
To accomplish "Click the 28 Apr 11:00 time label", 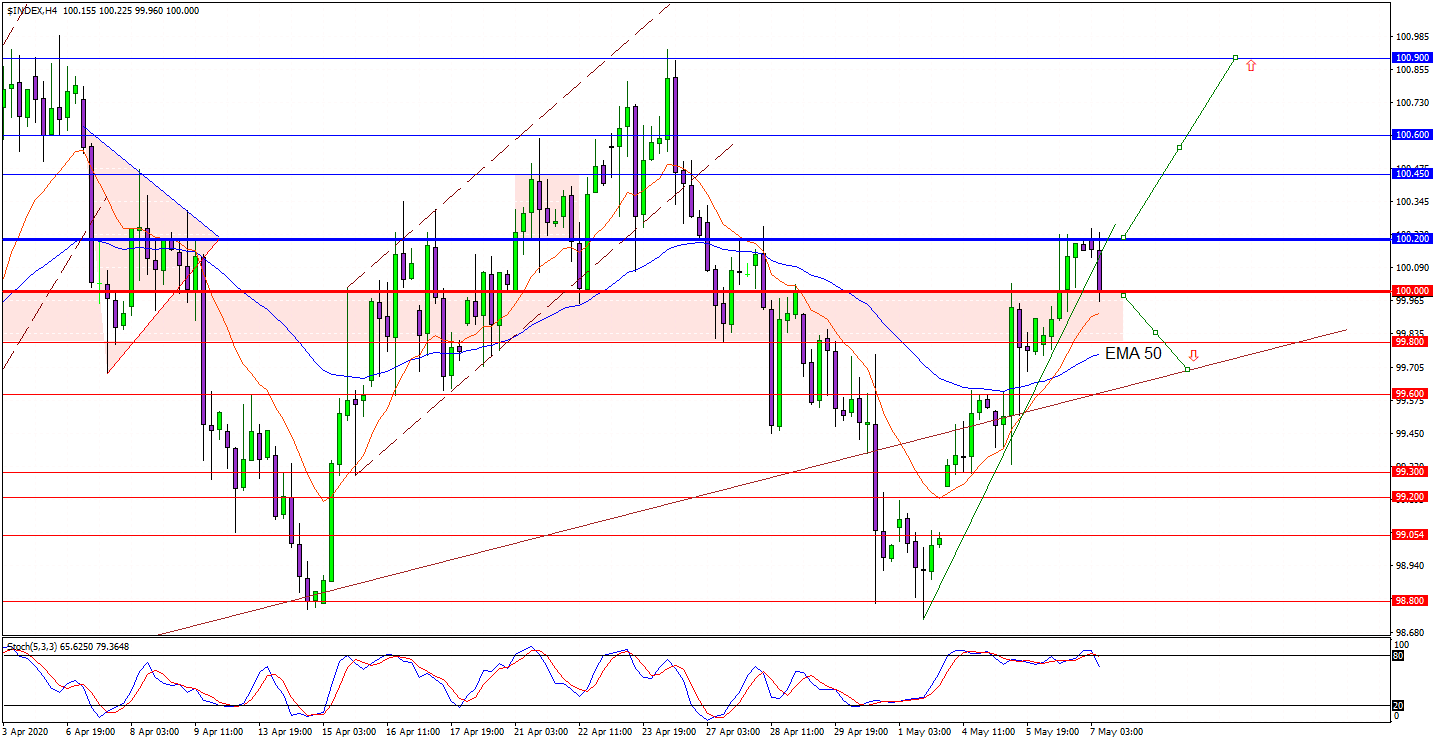I will tap(798, 732).
